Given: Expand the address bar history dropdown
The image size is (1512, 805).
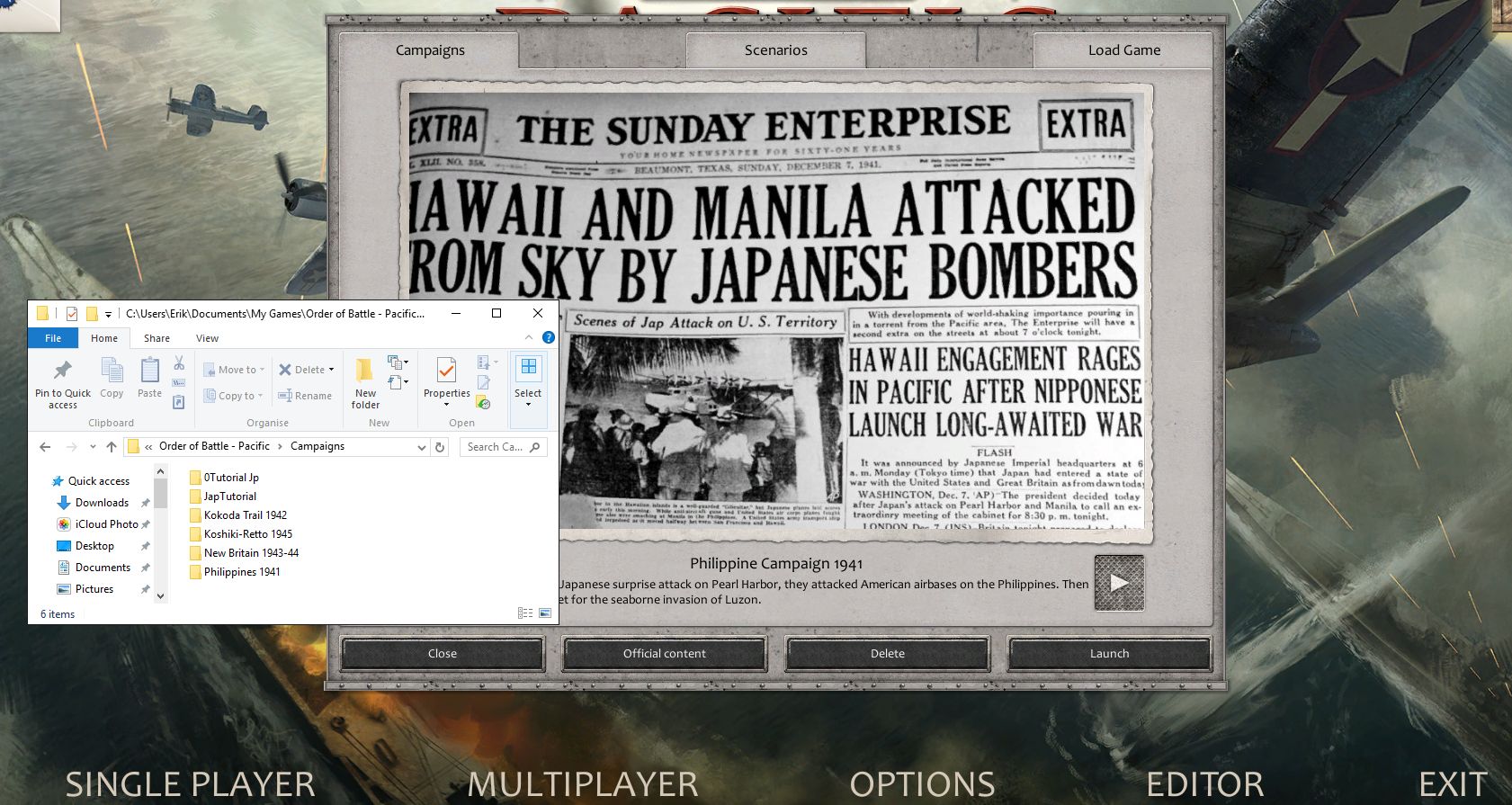Looking at the screenshot, I should (421, 447).
